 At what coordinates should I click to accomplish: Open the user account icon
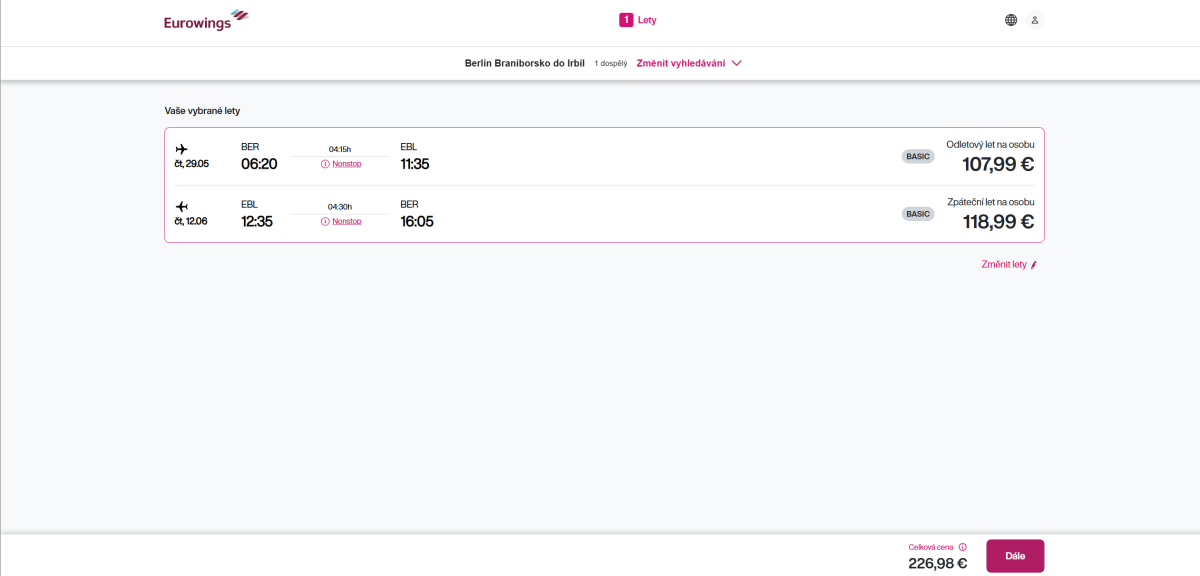1035,20
